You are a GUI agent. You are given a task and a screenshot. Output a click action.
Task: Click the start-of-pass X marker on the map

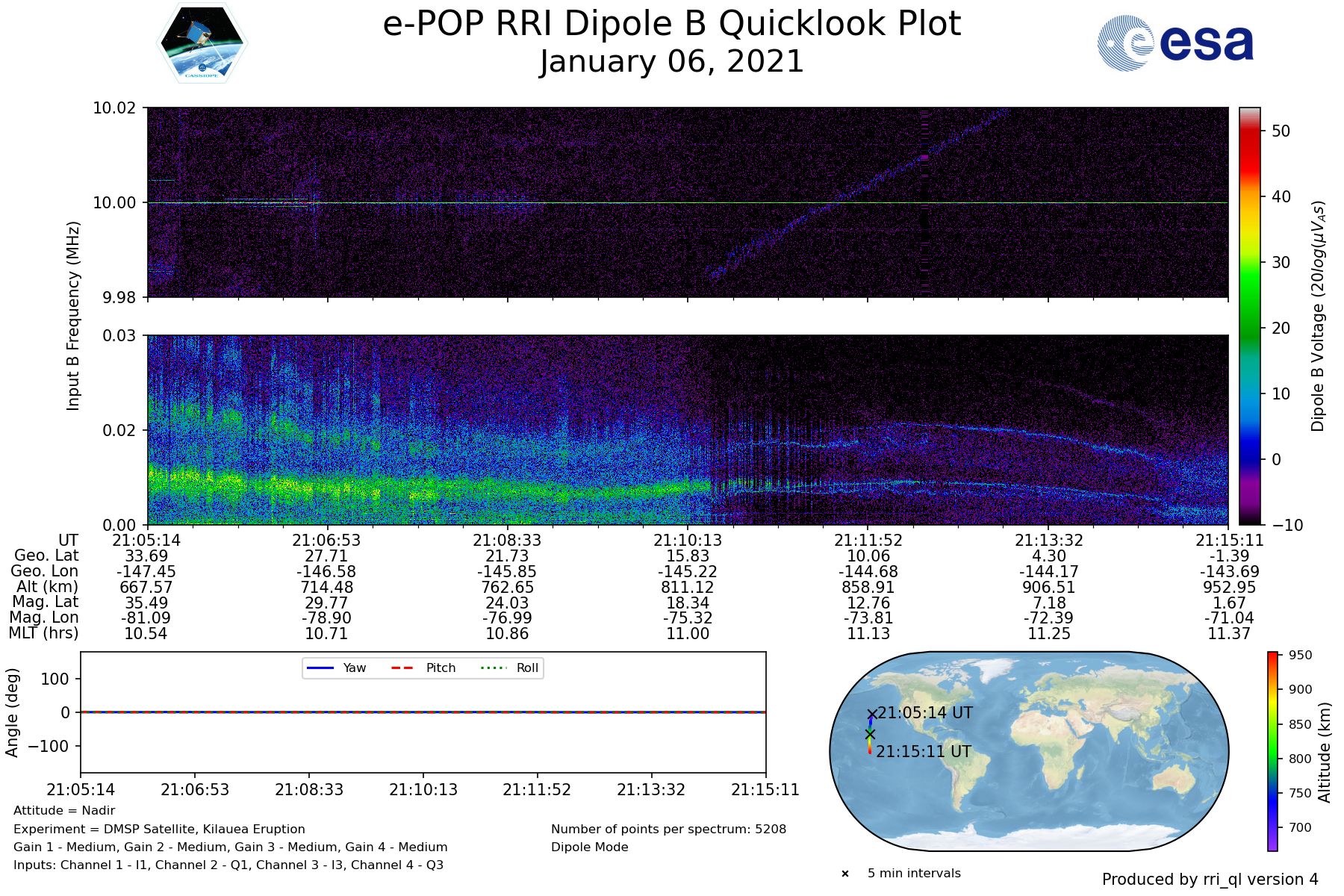click(x=871, y=715)
